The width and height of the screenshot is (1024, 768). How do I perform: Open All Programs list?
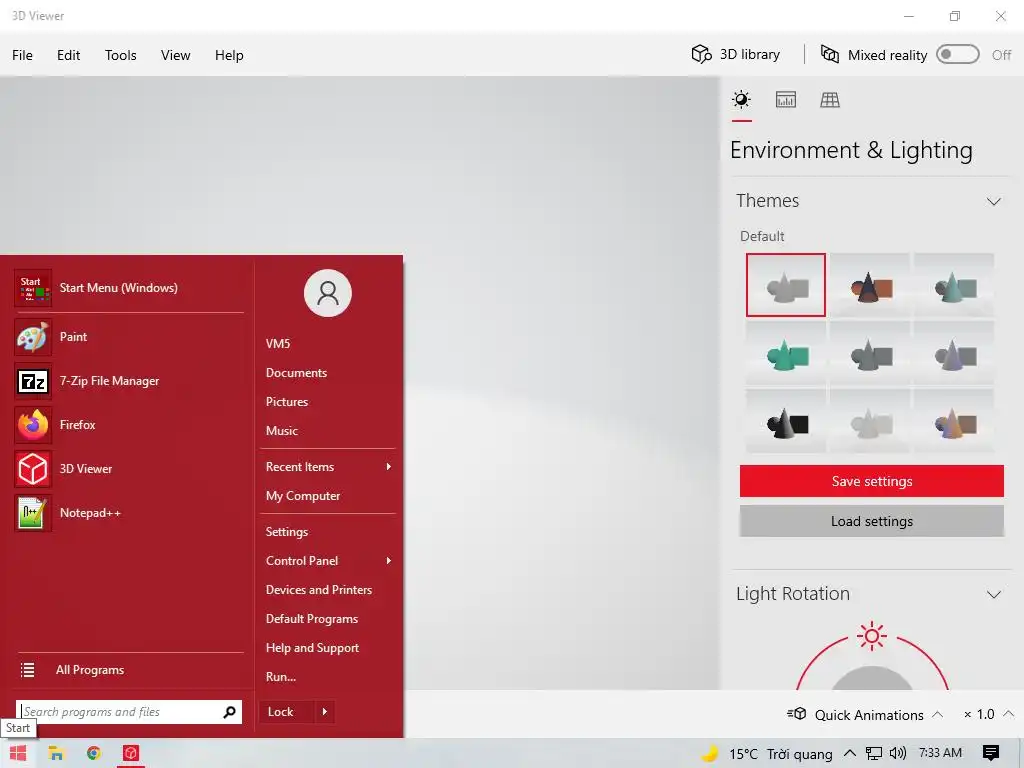click(129, 670)
